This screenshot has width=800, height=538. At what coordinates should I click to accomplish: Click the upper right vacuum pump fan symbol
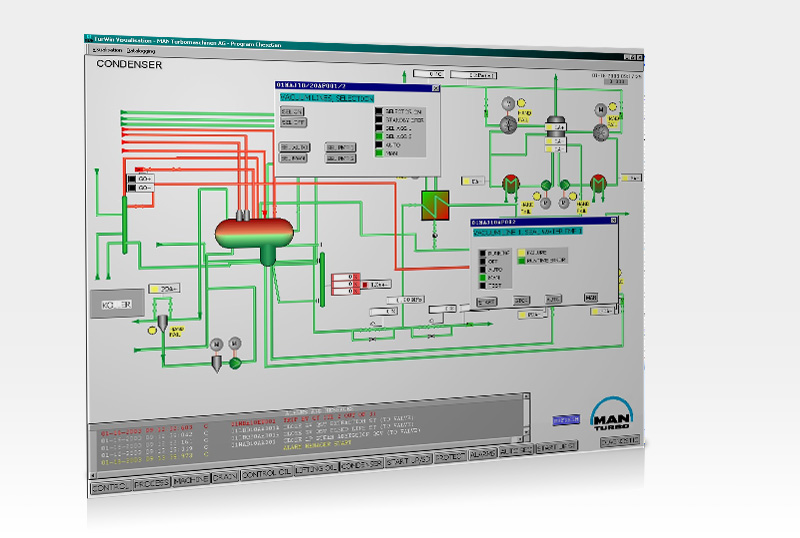pos(601,132)
